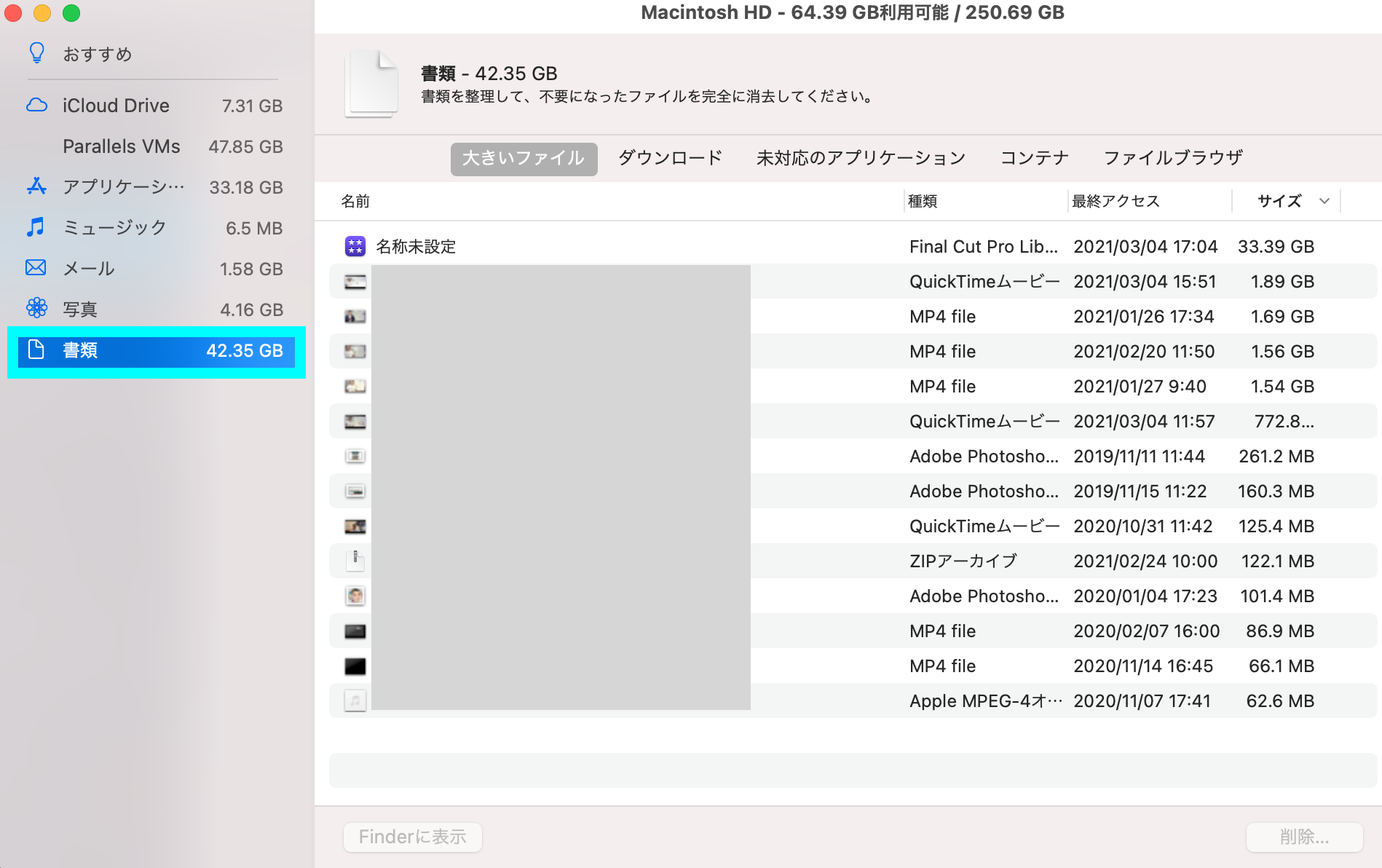Switch to 未対応のアプリケーション tab
The image size is (1382, 868).
click(861, 157)
